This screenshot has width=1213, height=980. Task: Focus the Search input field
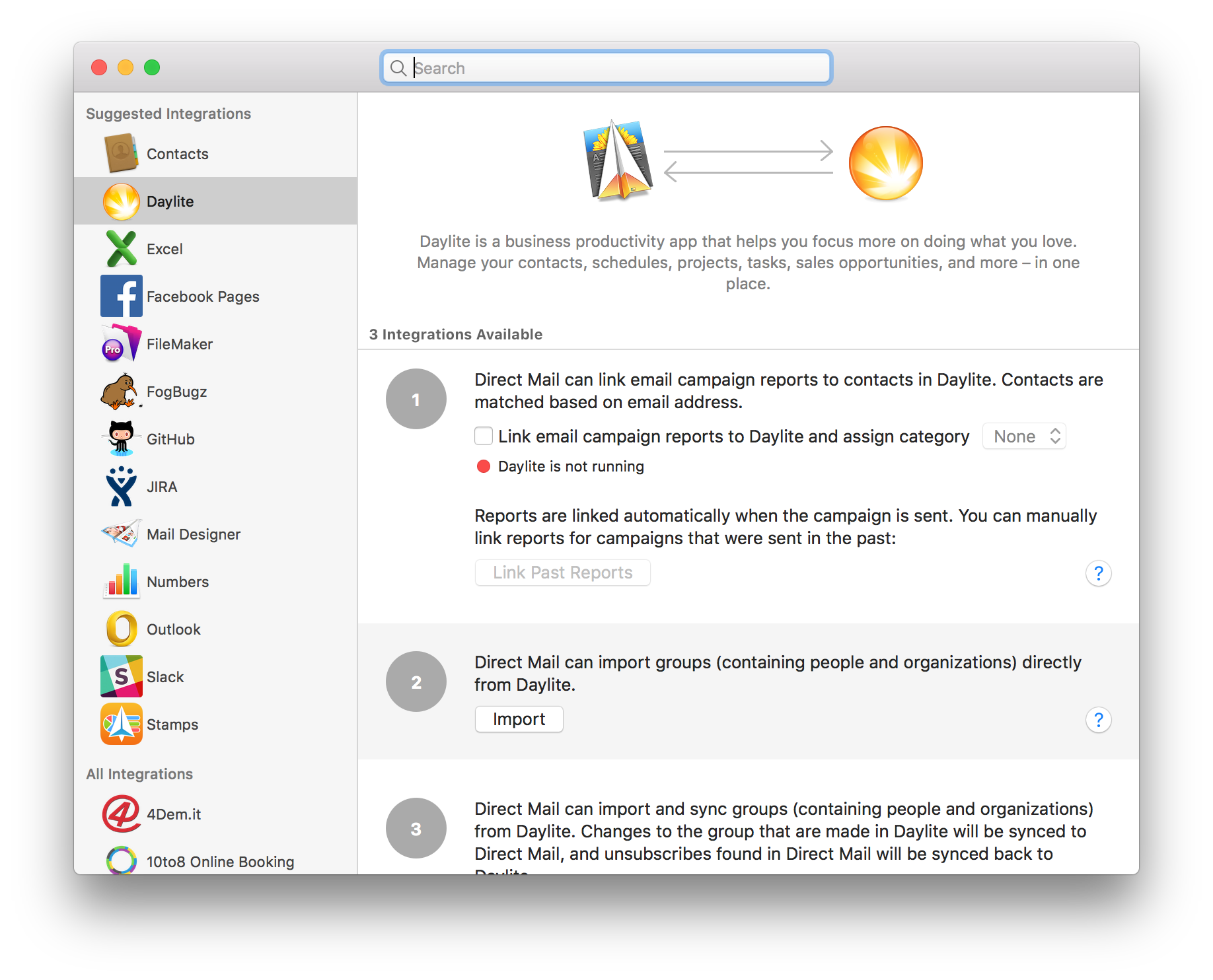[x=606, y=67]
